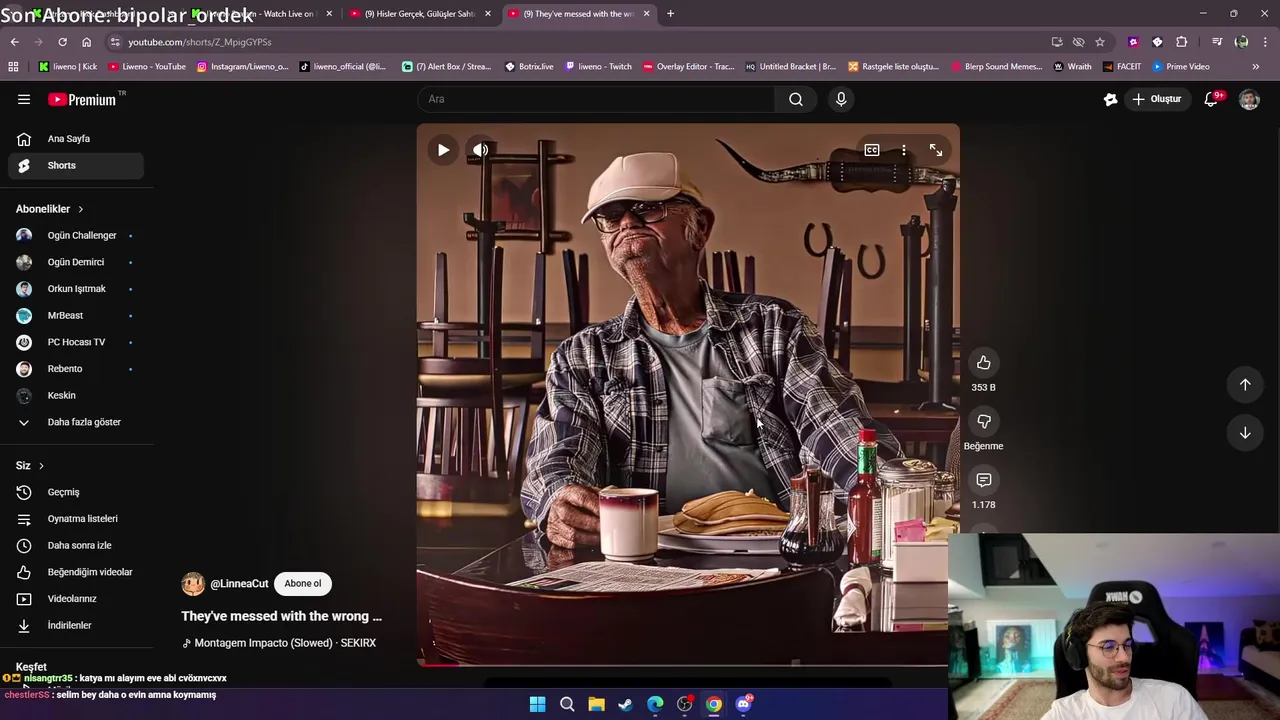This screenshot has height=720, width=1280.
Task: Open Ogün Challenger subscription
Action: pyautogui.click(x=76, y=235)
